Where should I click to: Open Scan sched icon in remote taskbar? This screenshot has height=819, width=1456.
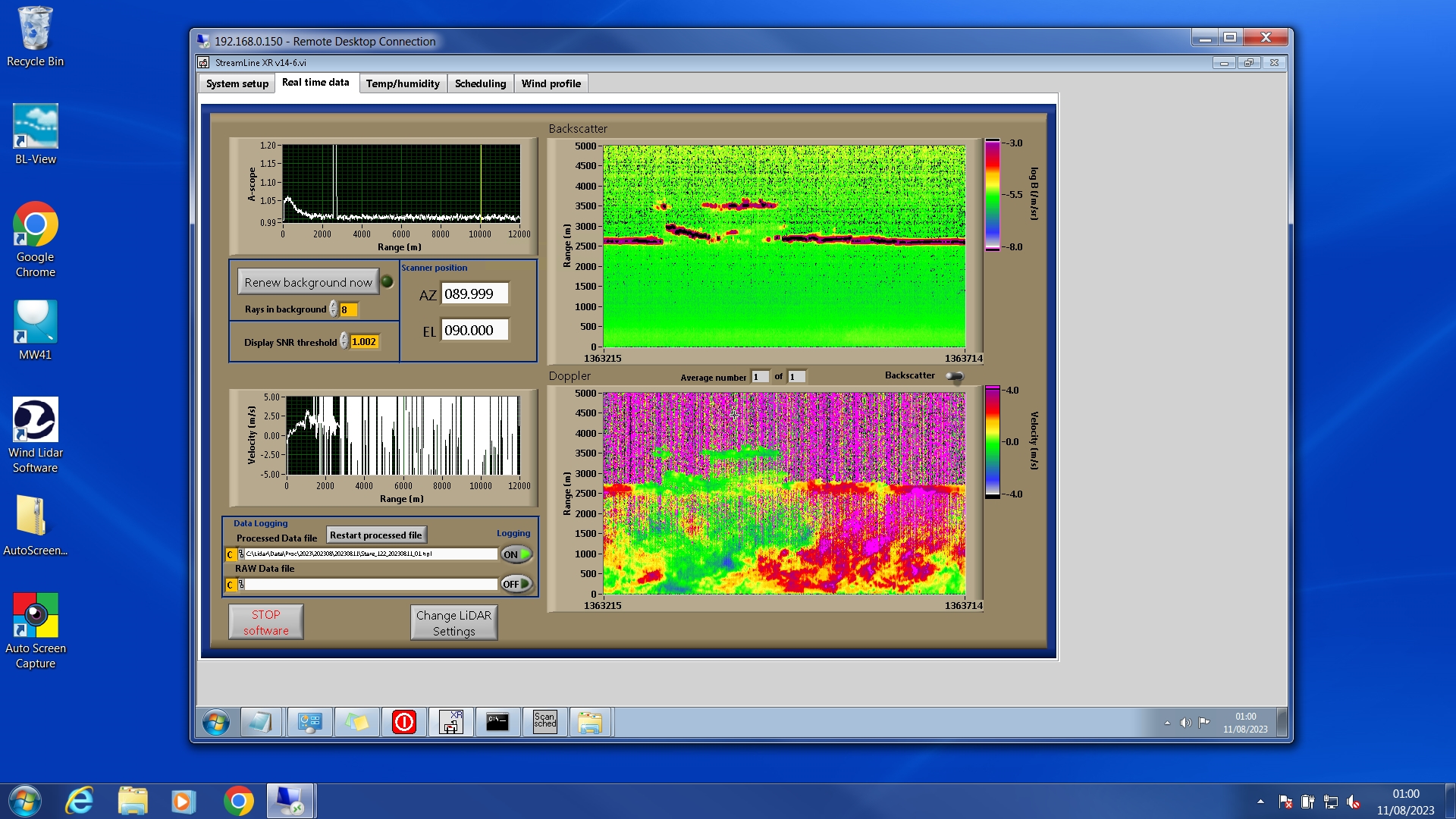click(x=544, y=721)
